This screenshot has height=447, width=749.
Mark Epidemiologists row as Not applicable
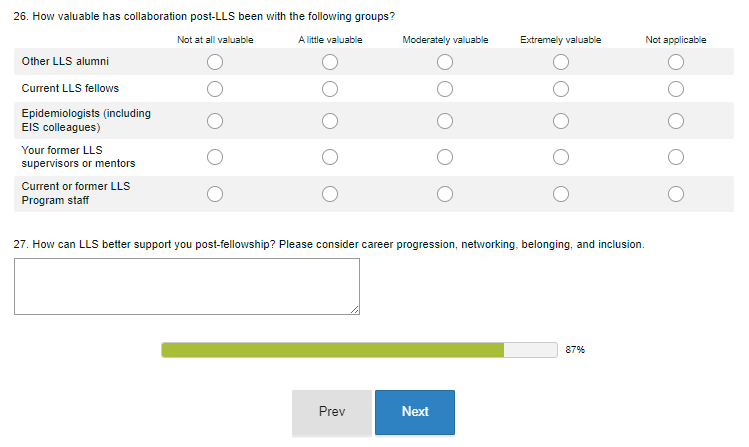pyautogui.click(x=676, y=121)
